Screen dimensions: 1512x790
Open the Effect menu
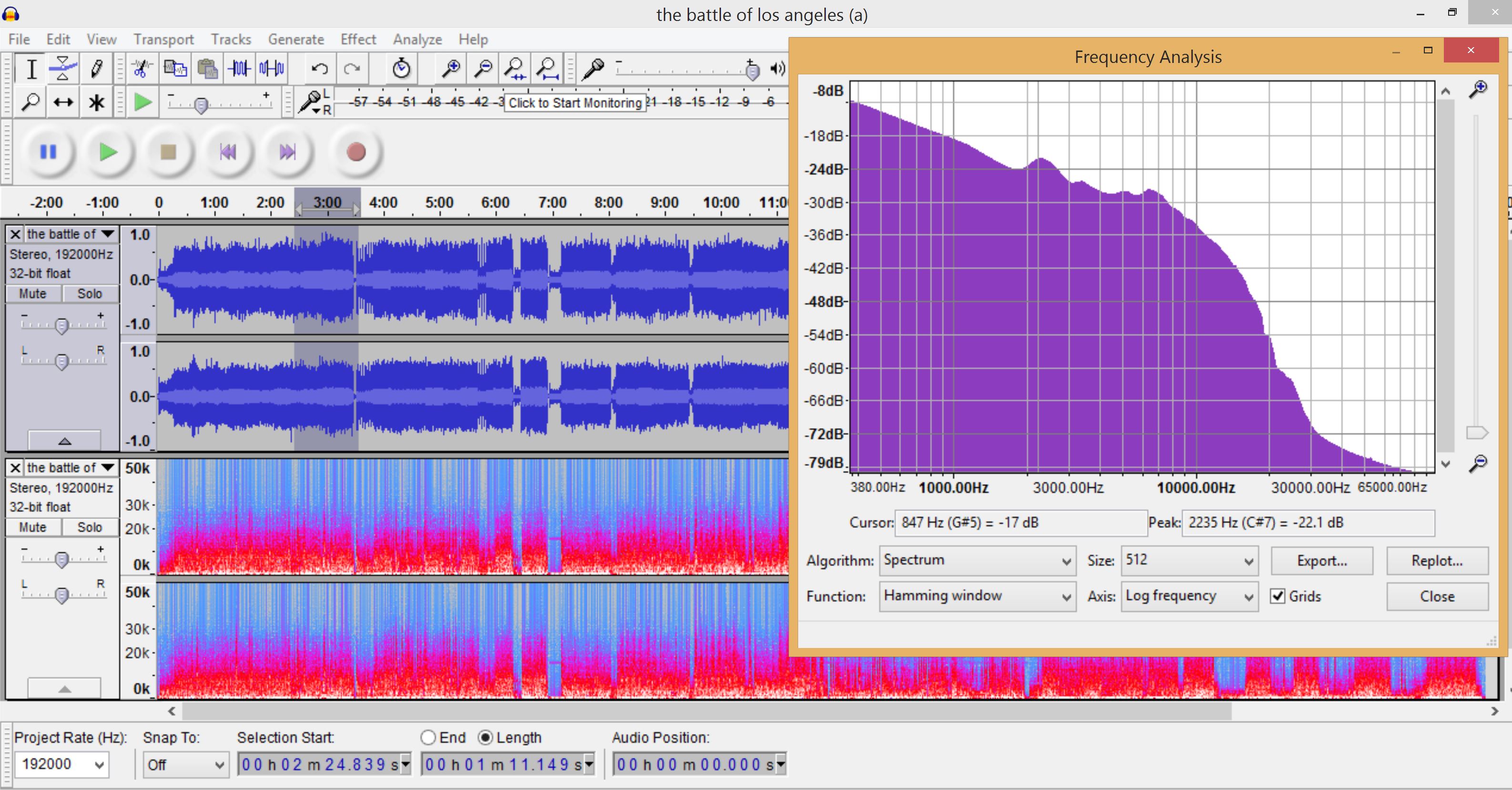coord(358,40)
